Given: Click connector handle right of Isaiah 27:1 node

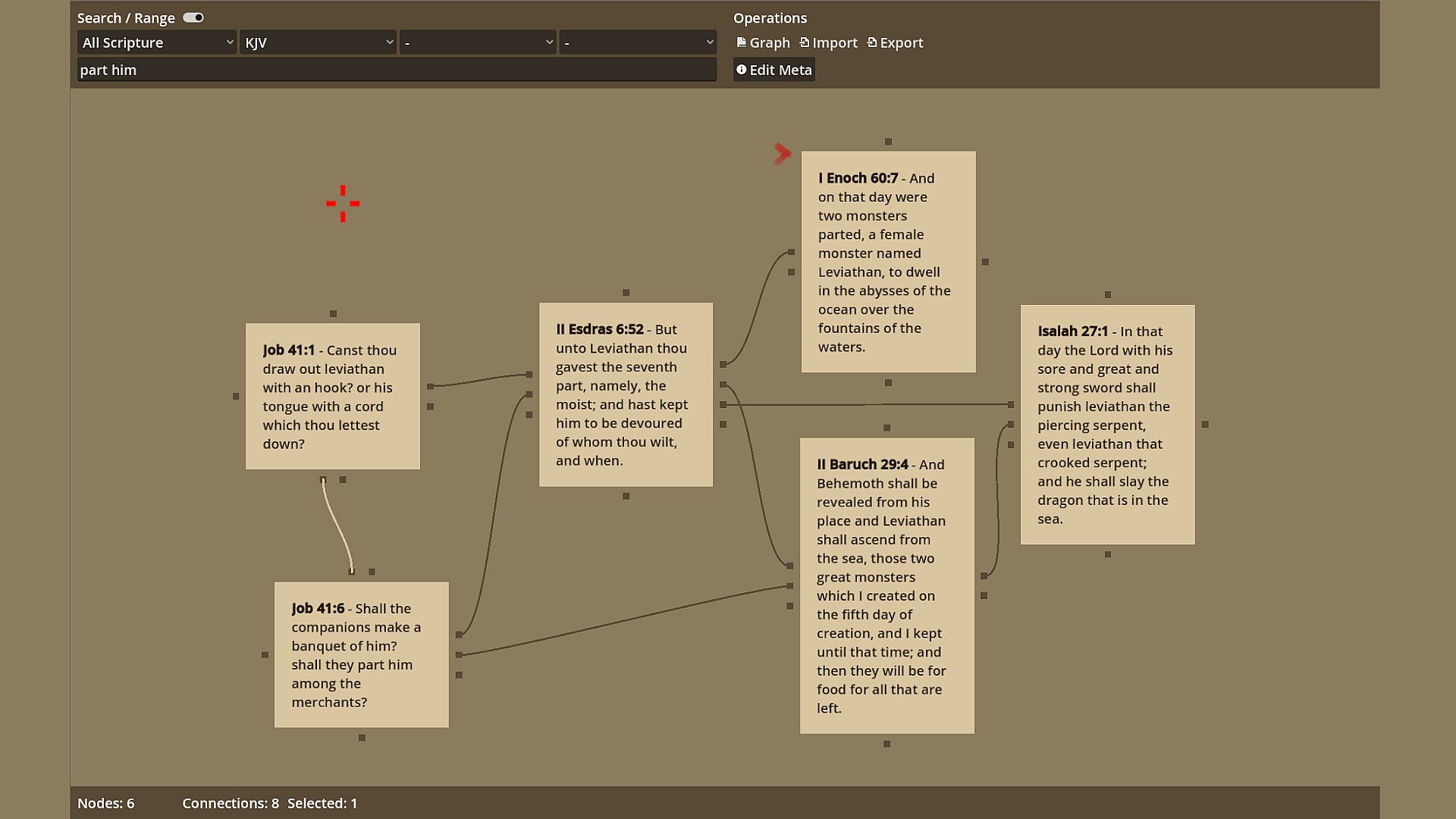Looking at the screenshot, I should (x=1205, y=425).
